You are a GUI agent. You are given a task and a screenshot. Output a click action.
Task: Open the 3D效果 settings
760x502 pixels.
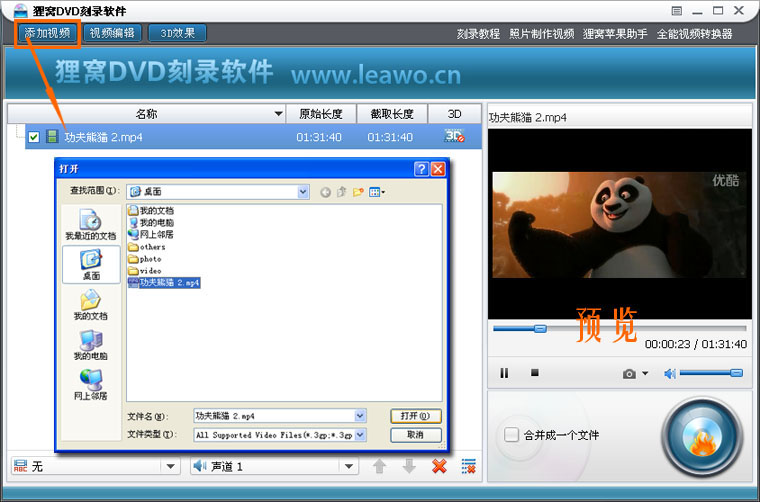(177, 33)
